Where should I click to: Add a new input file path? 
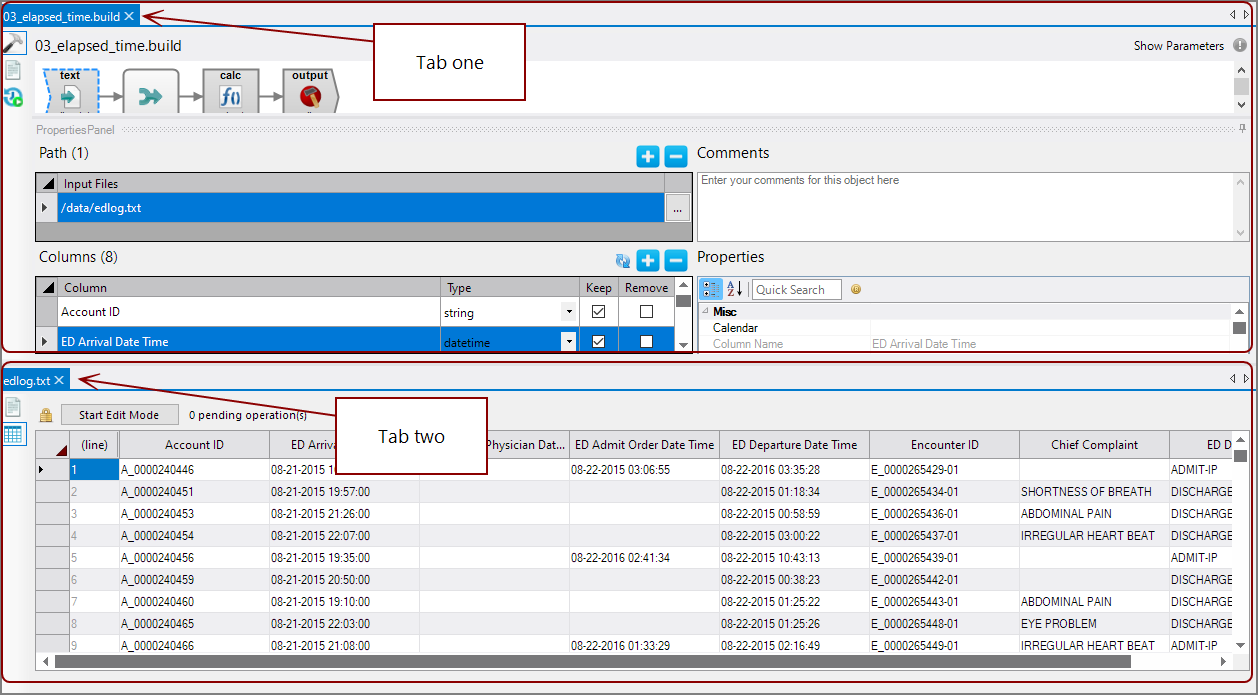[x=647, y=156]
